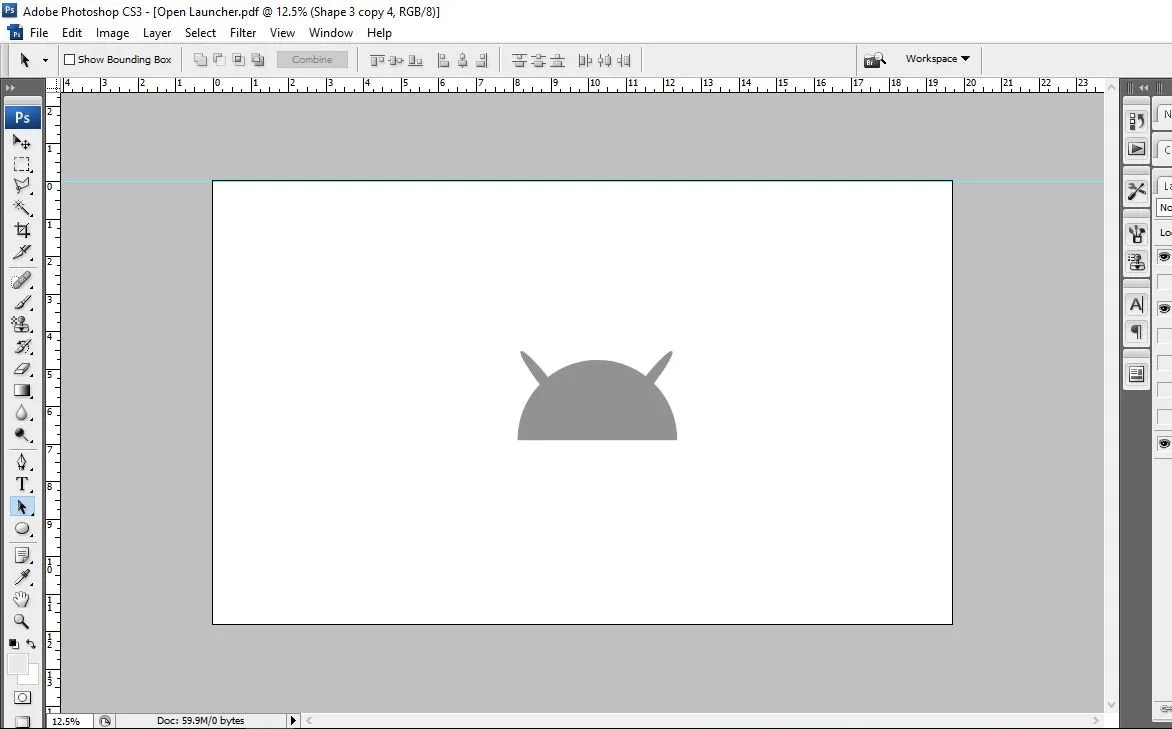The height and width of the screenshot is (729, 1172).
Task: Select the Move tool
Action: point(22,142)
